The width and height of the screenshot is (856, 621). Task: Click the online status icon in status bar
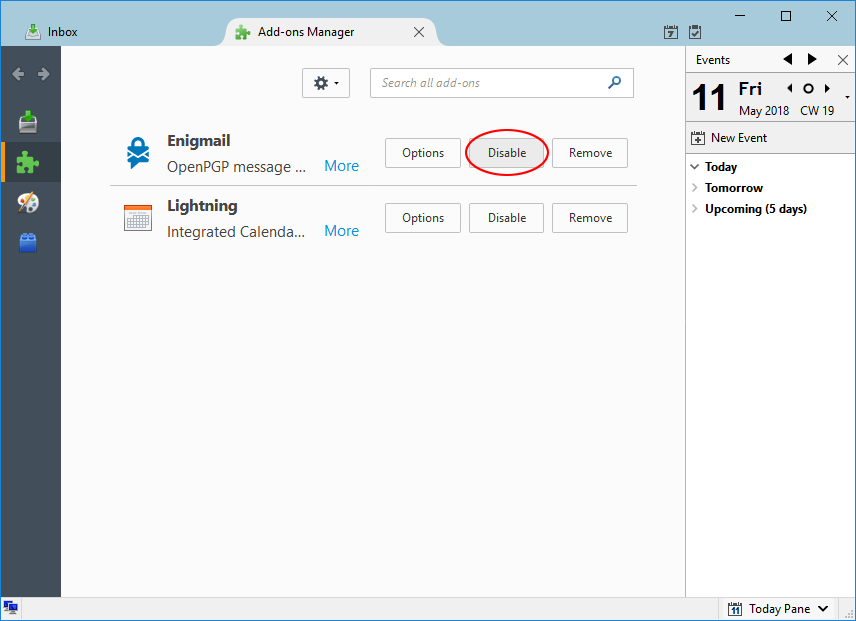10,607
